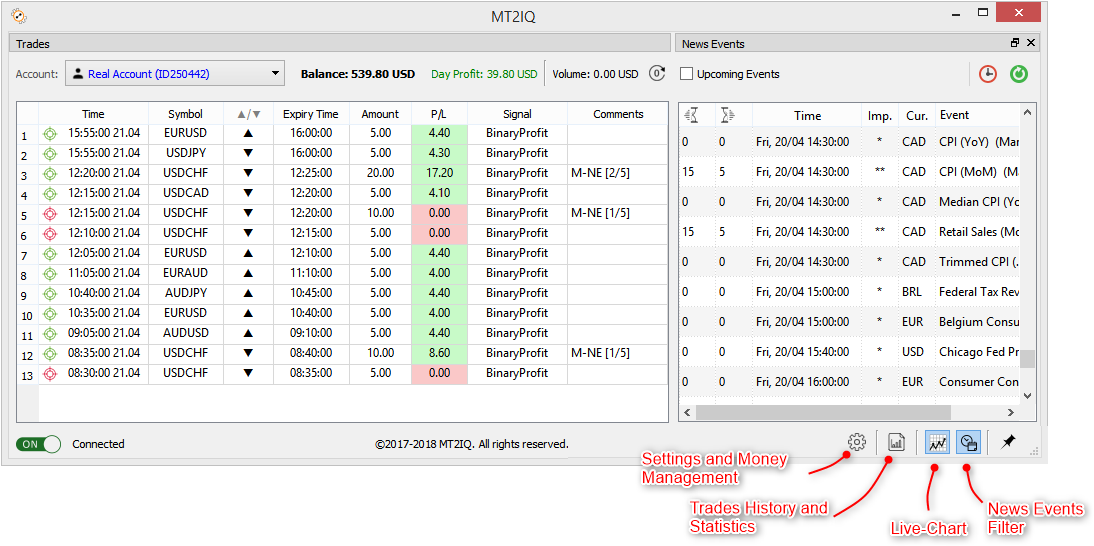Select Chicago Fed news event row
The image size is (1094, 546).
coord(849,351)
